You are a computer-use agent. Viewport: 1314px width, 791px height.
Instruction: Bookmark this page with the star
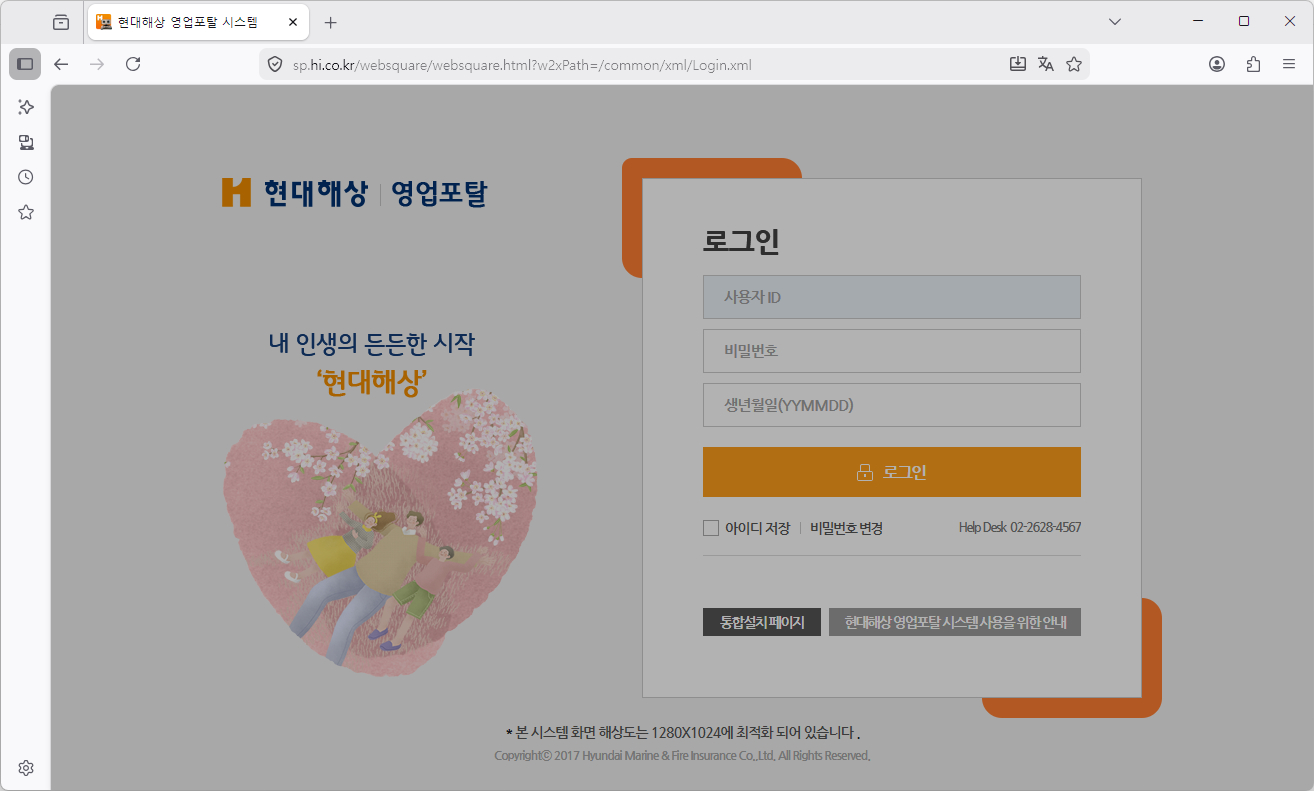(x=1074, y=64)
